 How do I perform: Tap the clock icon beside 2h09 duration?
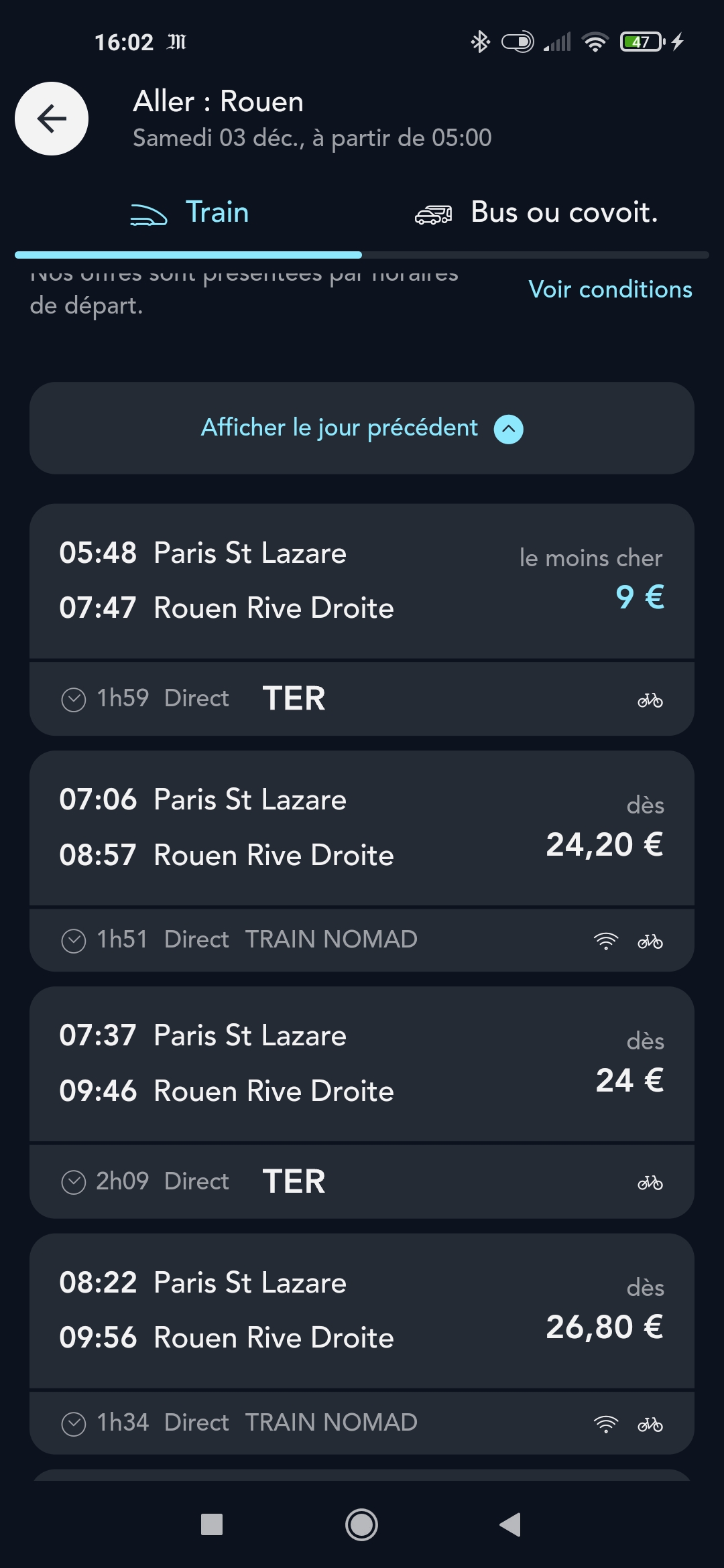point(74,1182)
